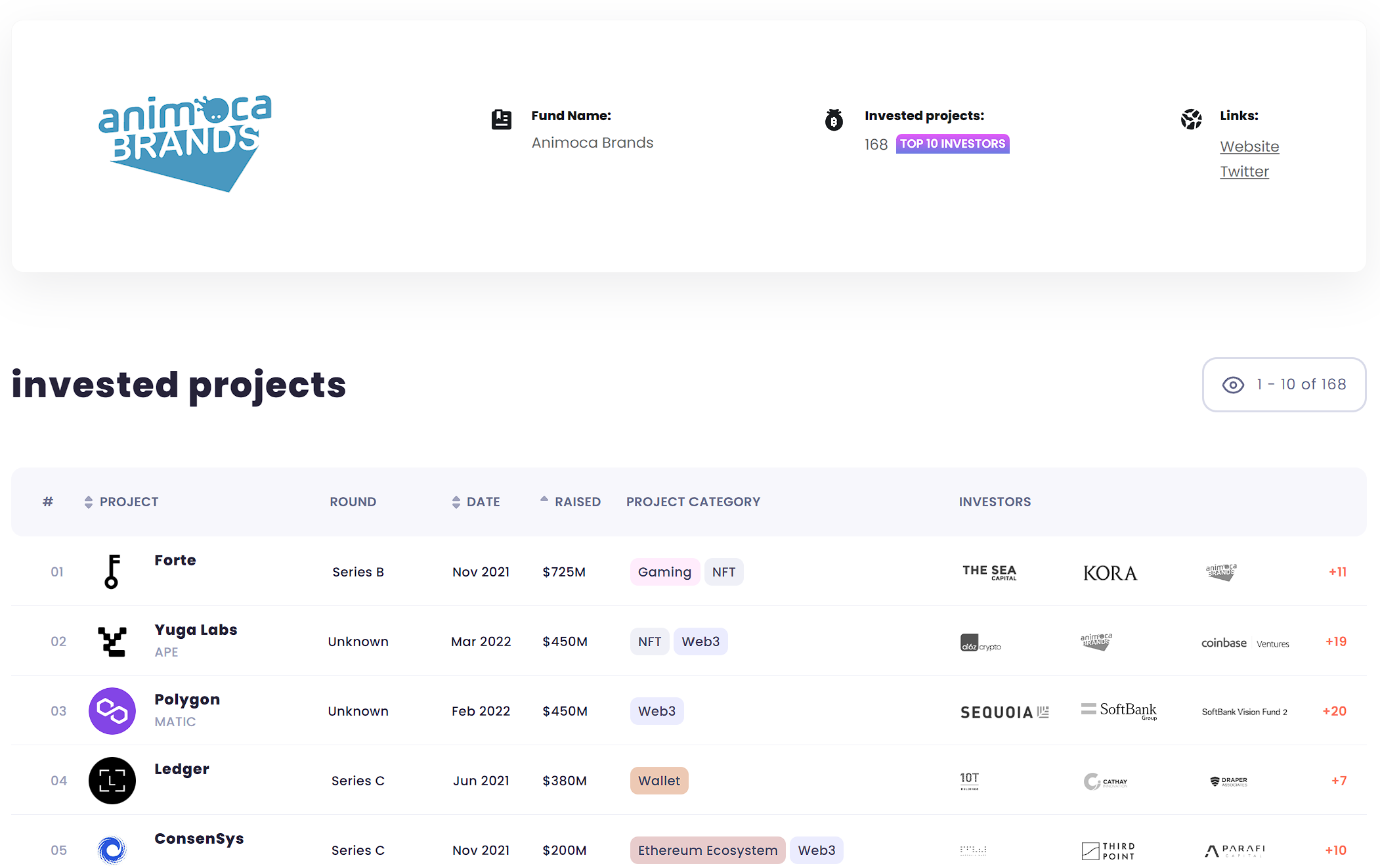Click the TOP 10 INVESTORS badge

[x=952, y=144]
